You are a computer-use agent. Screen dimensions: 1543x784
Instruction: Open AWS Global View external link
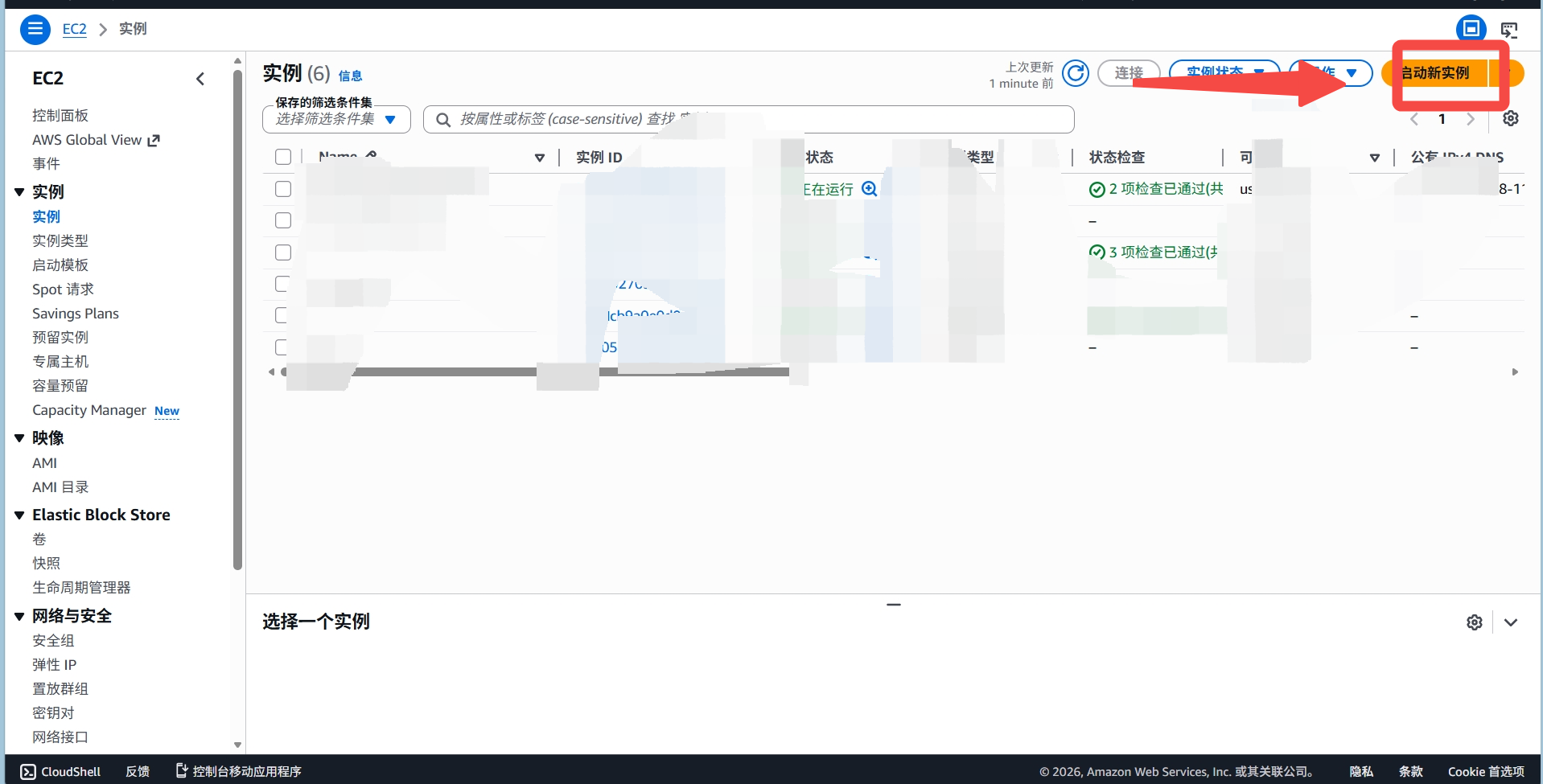coord(96,140)
